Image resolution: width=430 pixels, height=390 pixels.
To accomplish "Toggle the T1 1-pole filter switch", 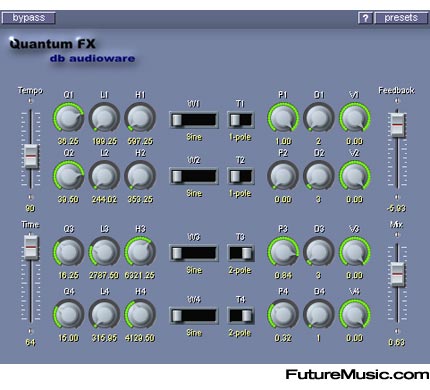I will 240,120.
